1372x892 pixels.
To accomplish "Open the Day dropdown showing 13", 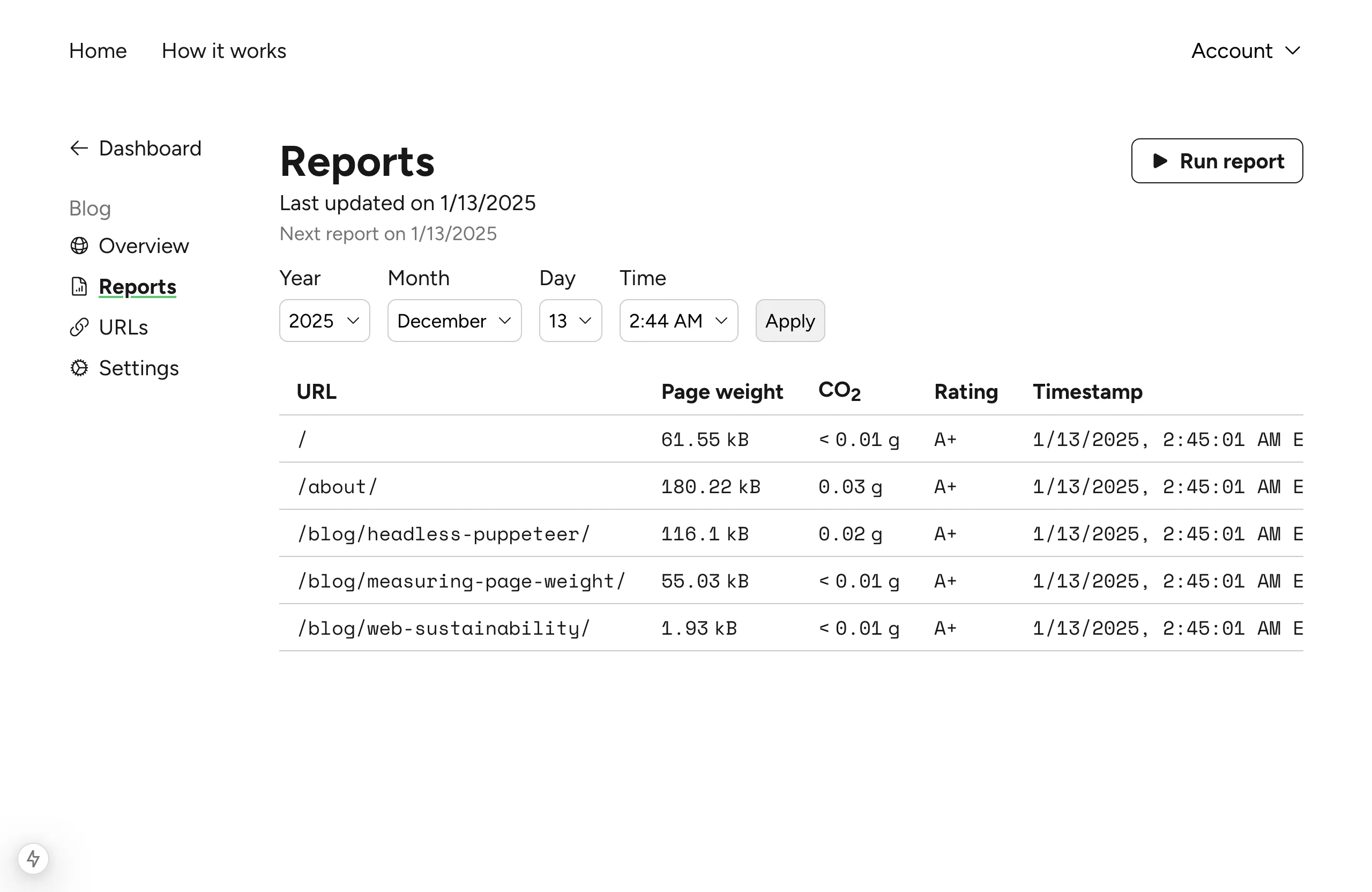I will [570, 321].
